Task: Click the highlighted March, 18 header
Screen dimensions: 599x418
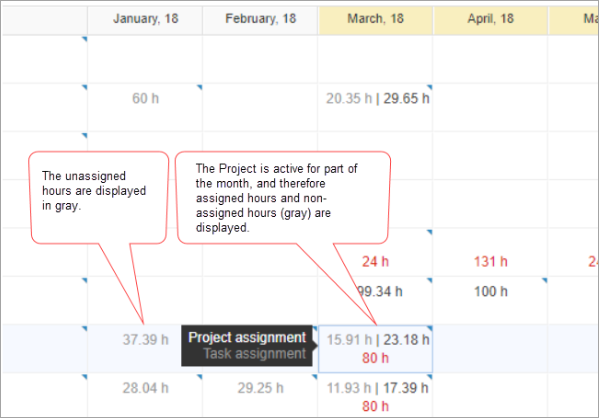Action: (x=375, y=19)
